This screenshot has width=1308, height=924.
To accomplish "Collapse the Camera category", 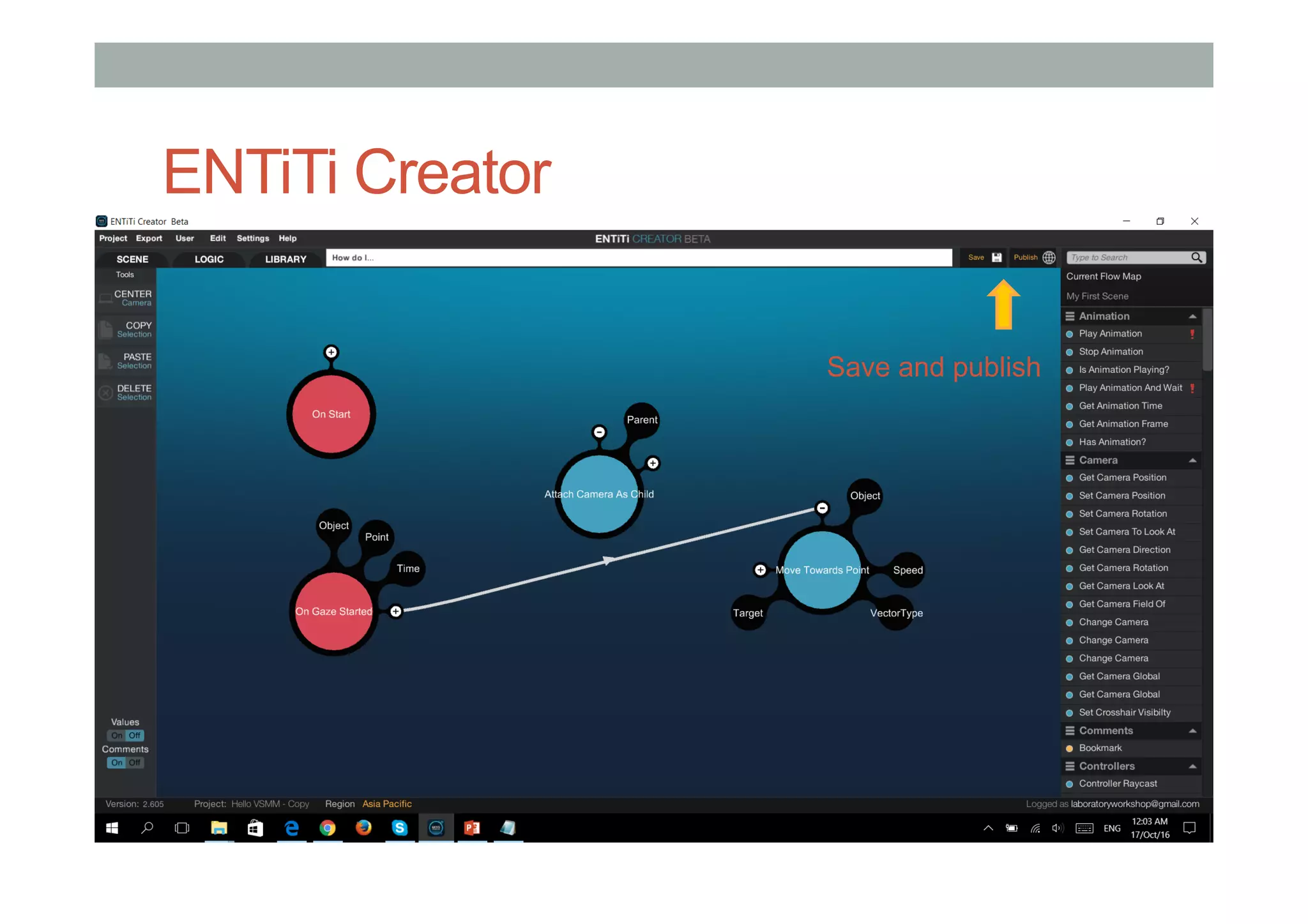I will tap(1192, 460).
